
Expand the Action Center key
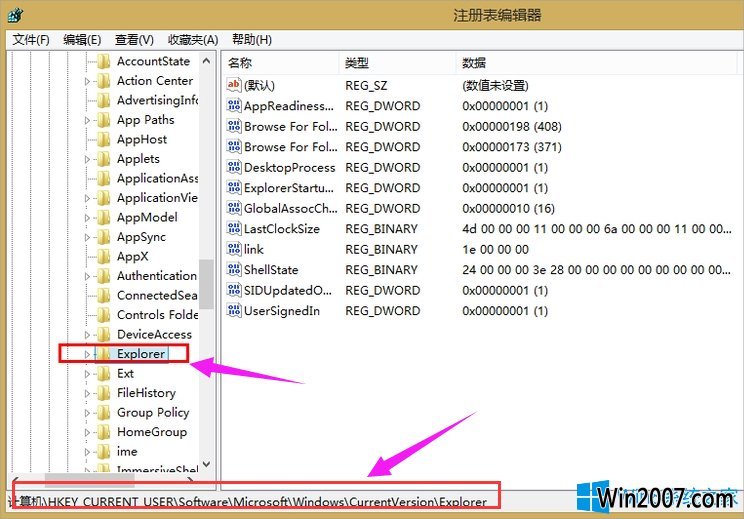(x=87, y=82)
